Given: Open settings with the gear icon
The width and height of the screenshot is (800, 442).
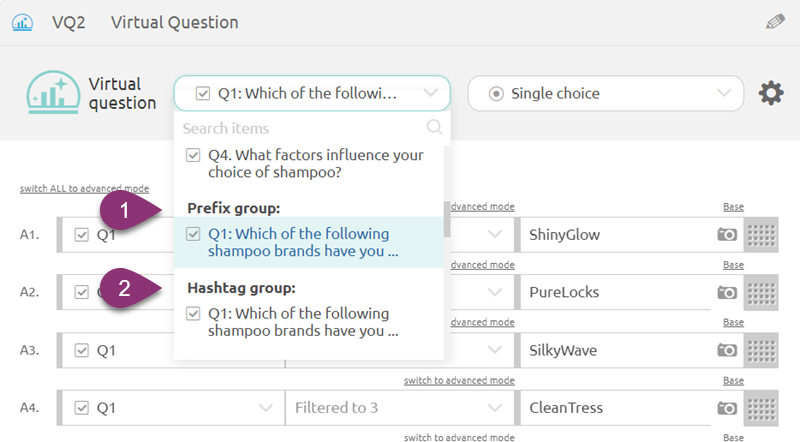Looking at the screenshot, I should pos(770,93).
